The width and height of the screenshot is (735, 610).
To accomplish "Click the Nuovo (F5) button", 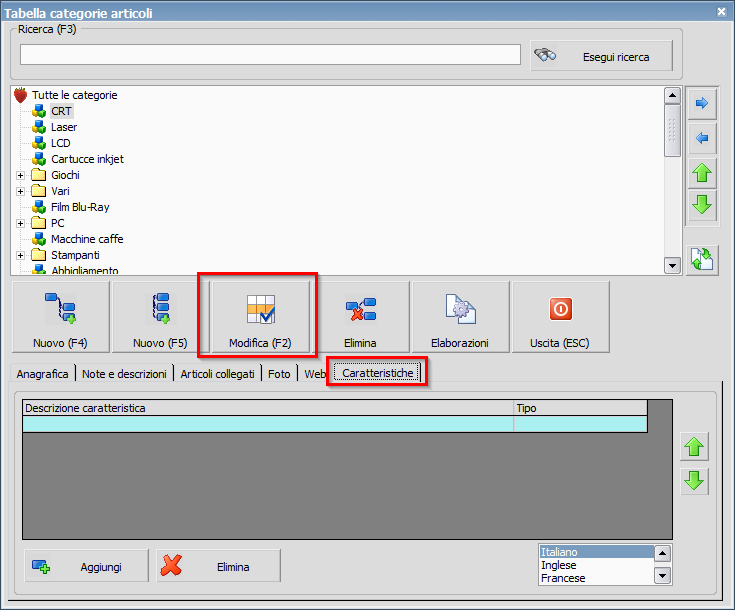I will (160, 317).
